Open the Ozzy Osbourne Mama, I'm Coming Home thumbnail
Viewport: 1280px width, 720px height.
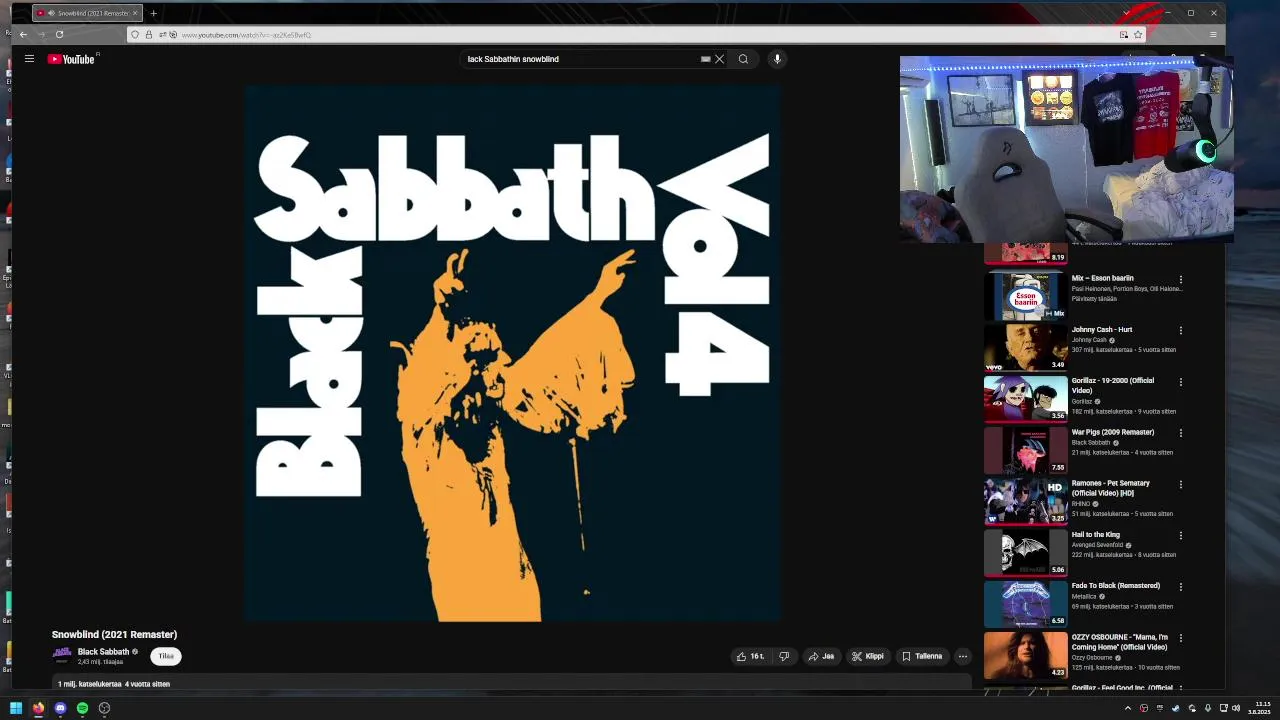tap(1025, 655)
